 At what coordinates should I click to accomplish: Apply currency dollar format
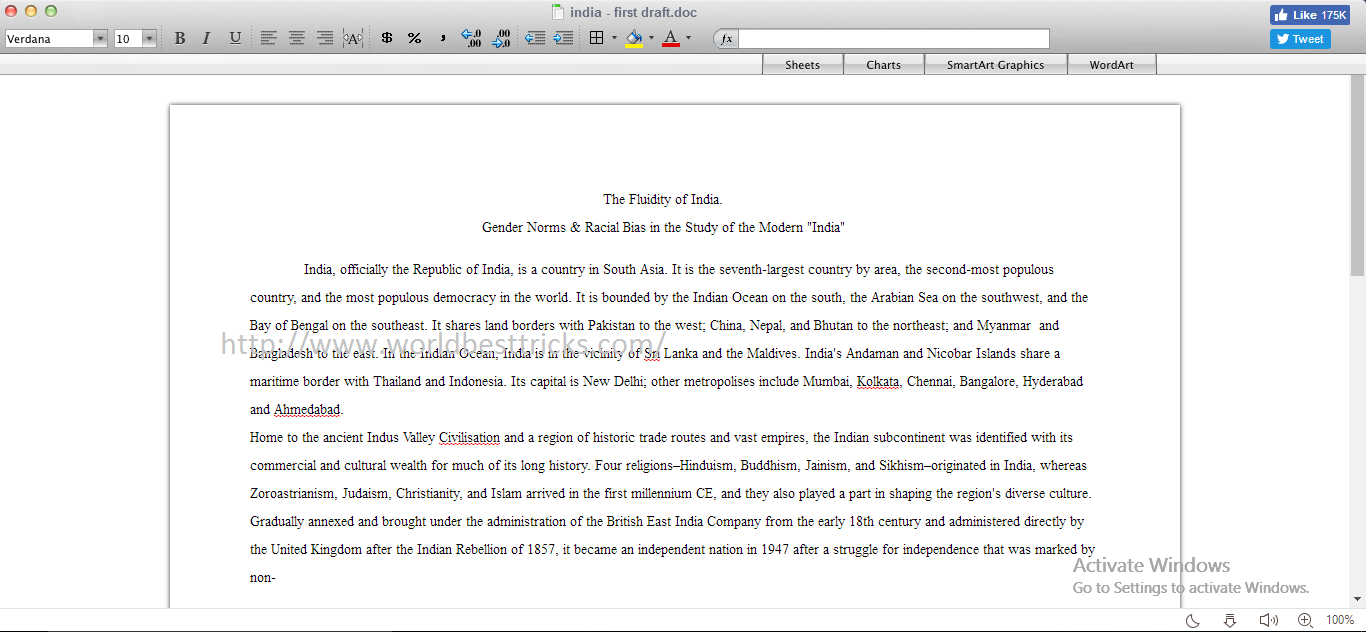(x=387, y=38)
